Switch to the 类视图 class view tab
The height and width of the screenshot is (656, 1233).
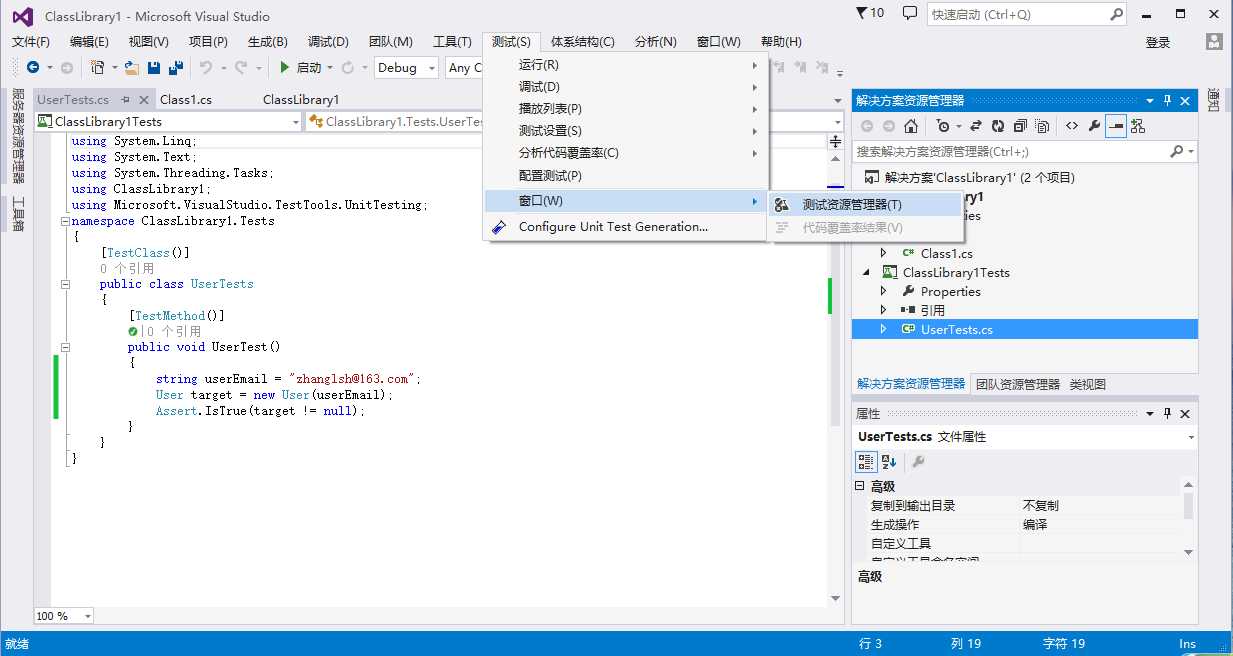[1088, 384]
